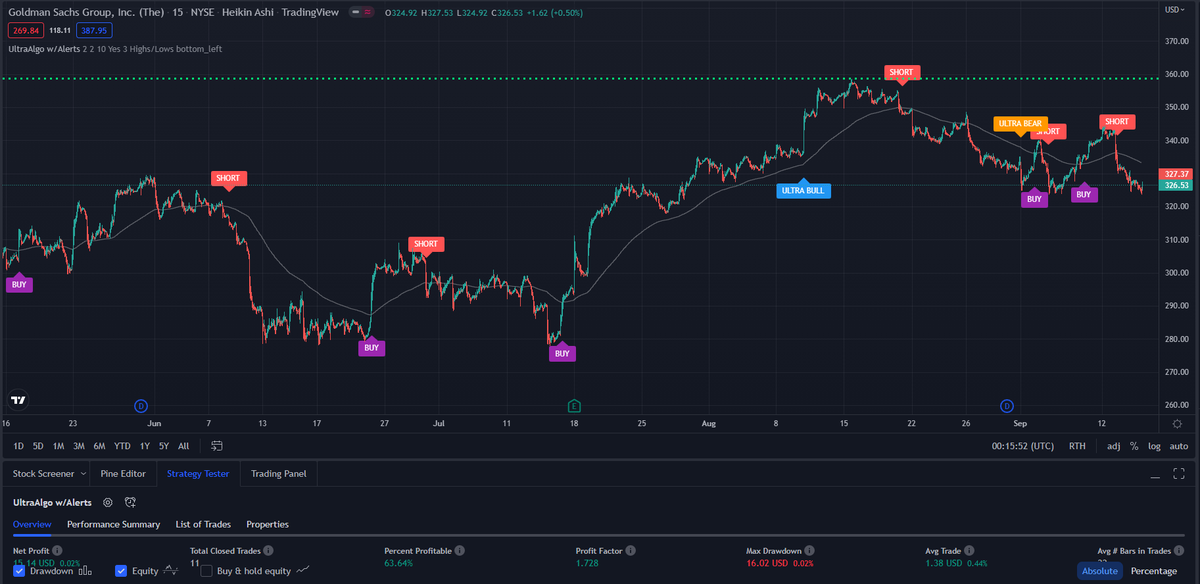Switch to Percentage display mode
Viewport: 1200px width, 584px height.
pyautogui.click(x=1153, y=571)
